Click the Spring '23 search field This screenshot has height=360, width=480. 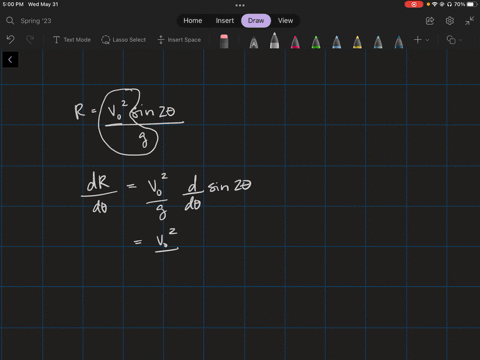[36, 21]
